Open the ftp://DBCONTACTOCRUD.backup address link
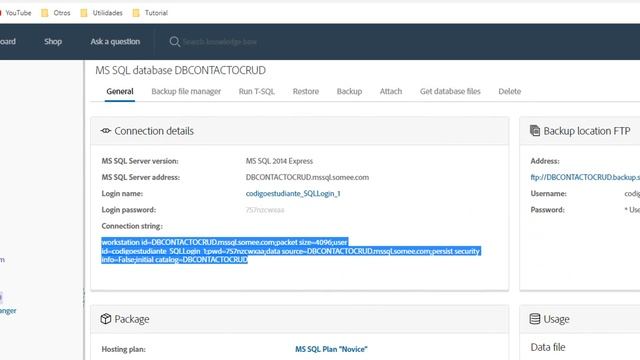This screenshot has width=640, height=360. 585,177
